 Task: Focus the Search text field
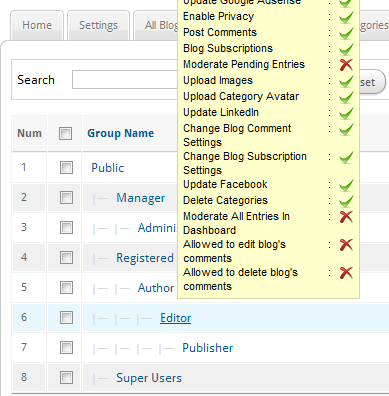point(125,80)
